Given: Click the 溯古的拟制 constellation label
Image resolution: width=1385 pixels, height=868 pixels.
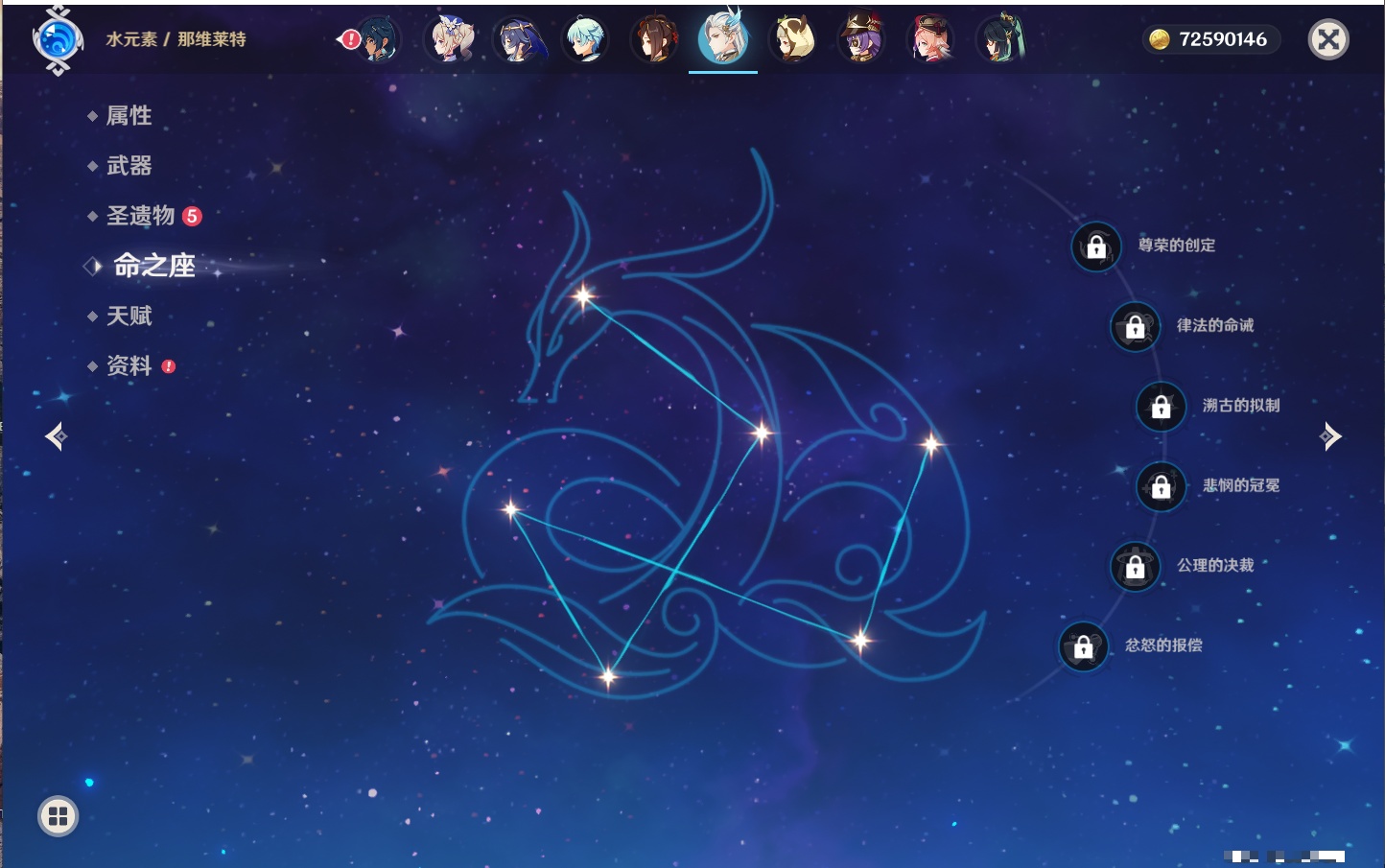Looking at the screenshot, I should click(1241, 405).
